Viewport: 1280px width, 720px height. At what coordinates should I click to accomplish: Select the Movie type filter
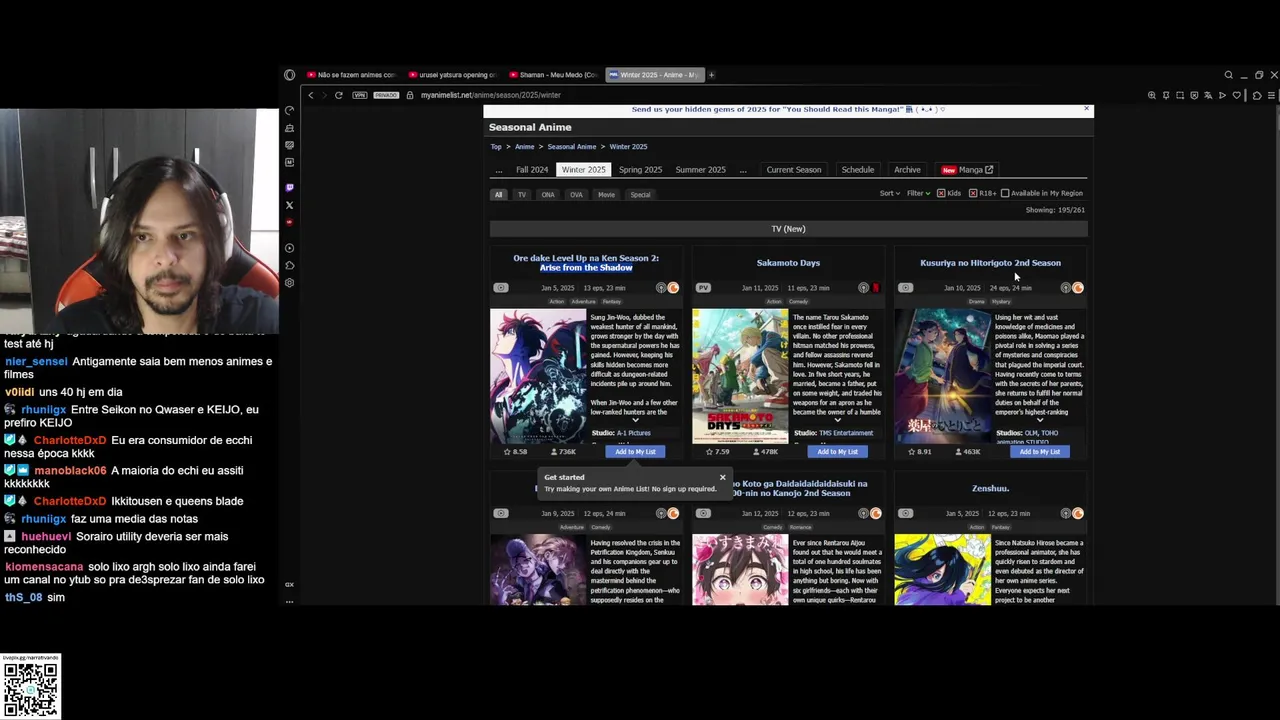(606, 195)
